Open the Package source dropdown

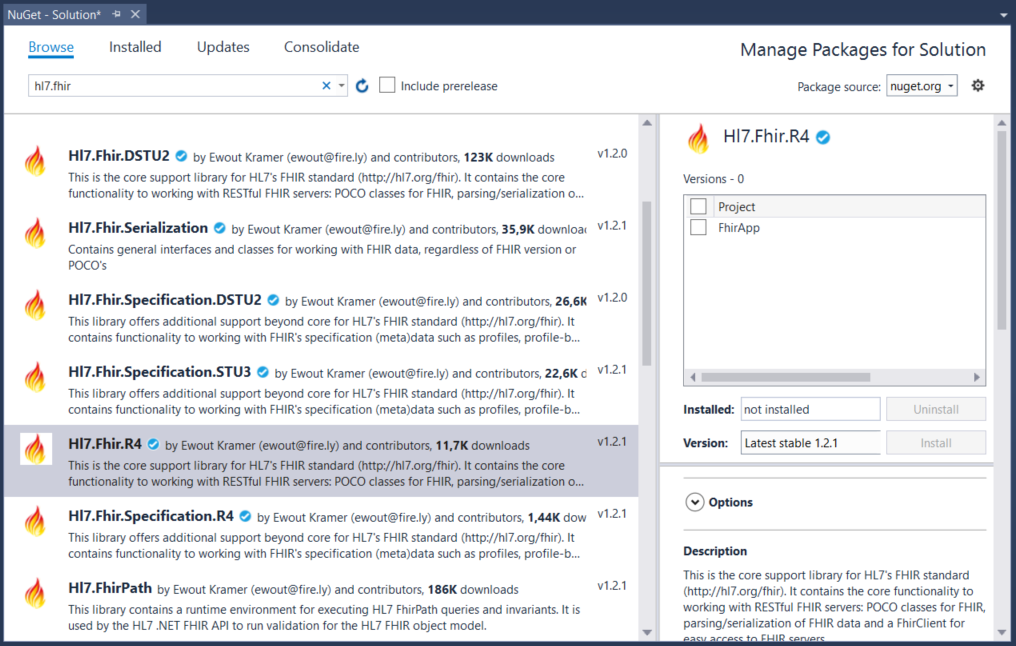(x=922, y=86)
